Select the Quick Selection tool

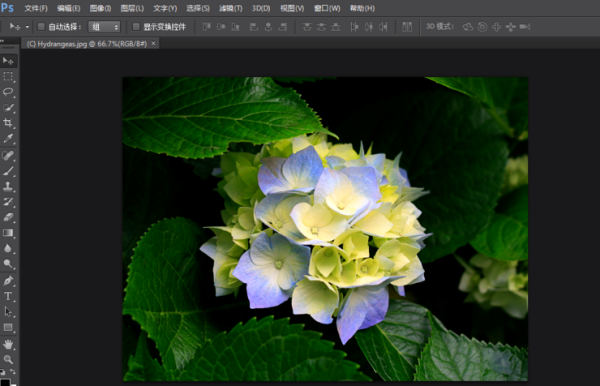point(8,107)
